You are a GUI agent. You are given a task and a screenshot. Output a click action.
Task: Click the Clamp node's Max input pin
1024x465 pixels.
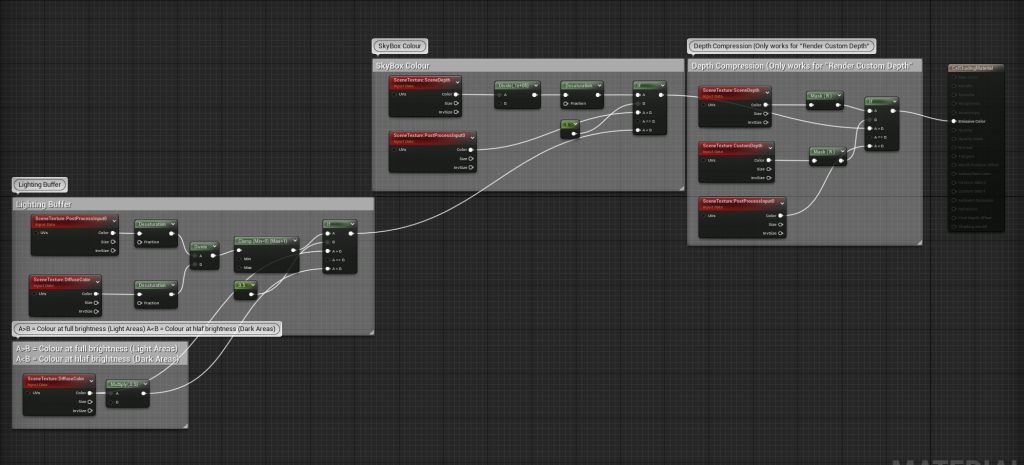(x=237, y=266)
